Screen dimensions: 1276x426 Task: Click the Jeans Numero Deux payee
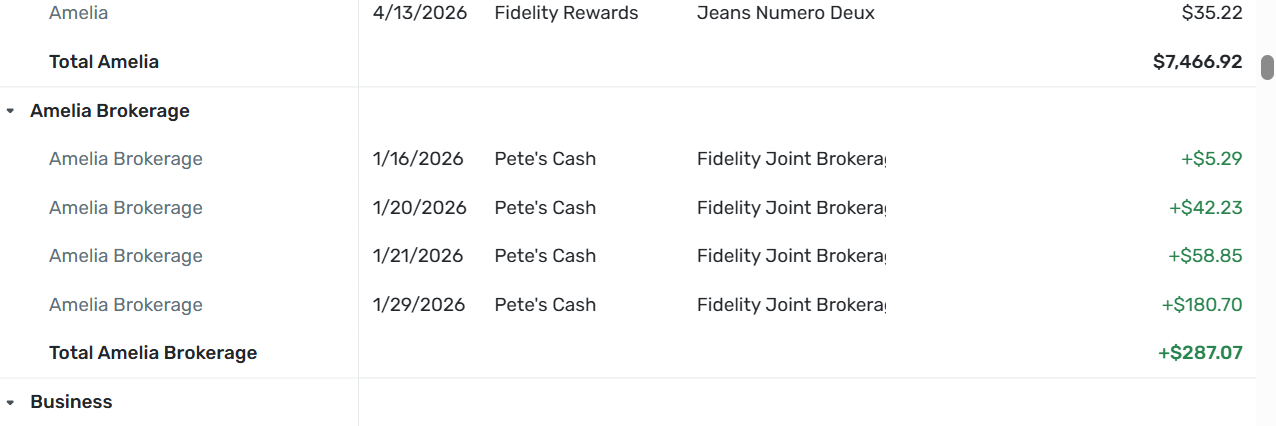(x=785, y=13)
